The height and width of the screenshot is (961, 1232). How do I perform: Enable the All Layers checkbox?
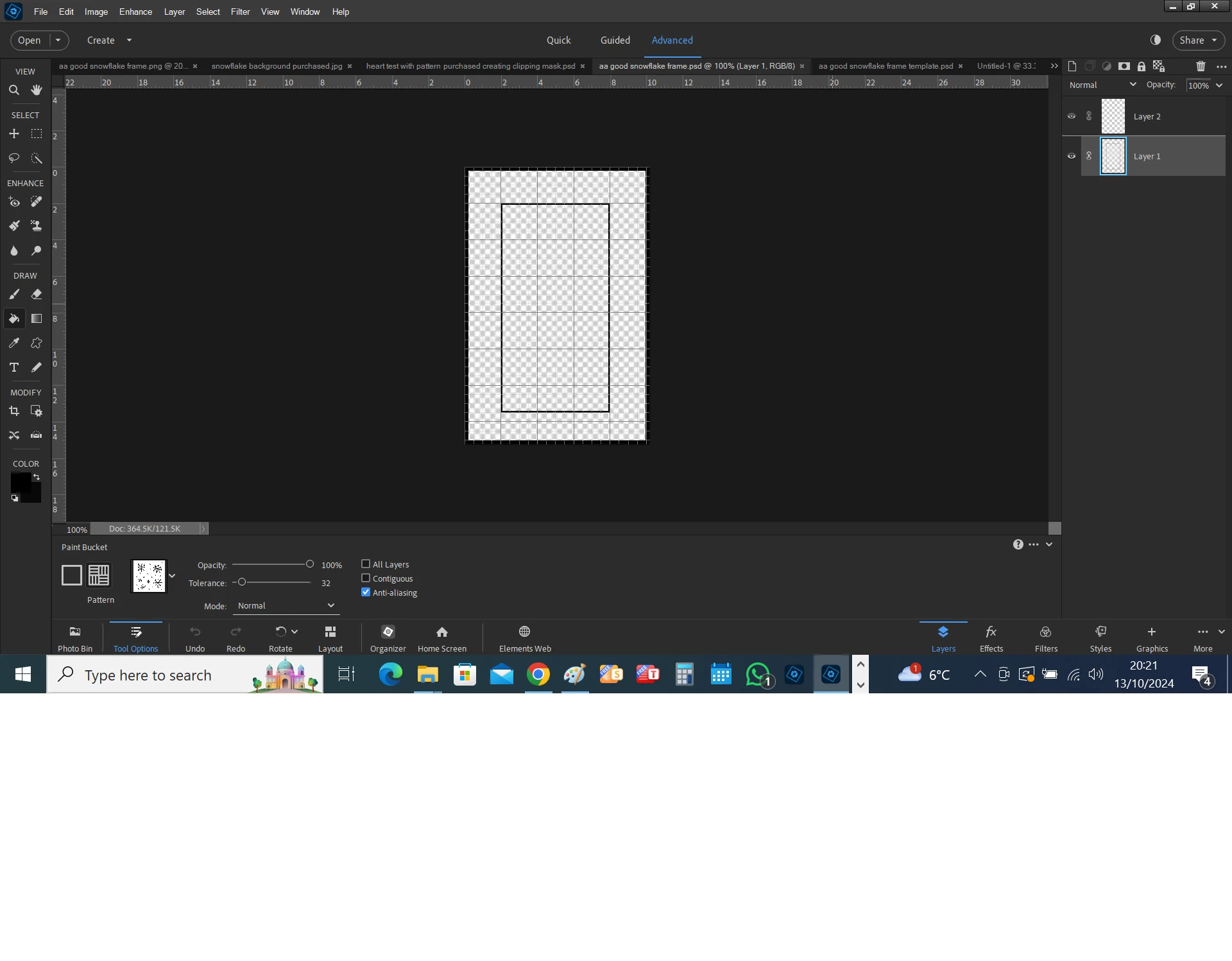tap(366, 564)
